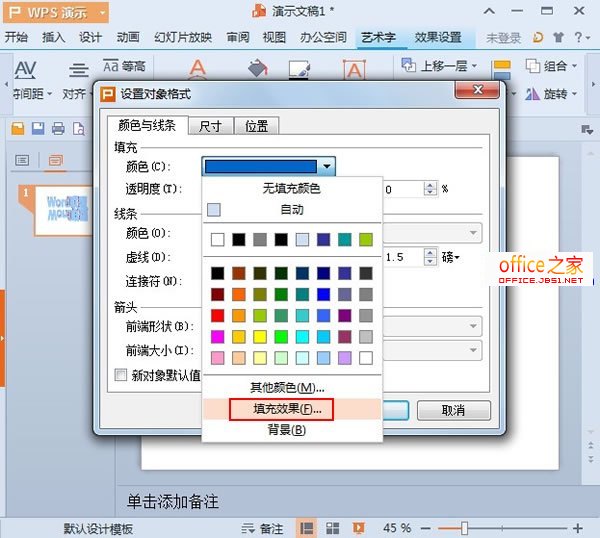Click the print preview page icon
Screen dimensions: 600x538
(x=78, y=129)
